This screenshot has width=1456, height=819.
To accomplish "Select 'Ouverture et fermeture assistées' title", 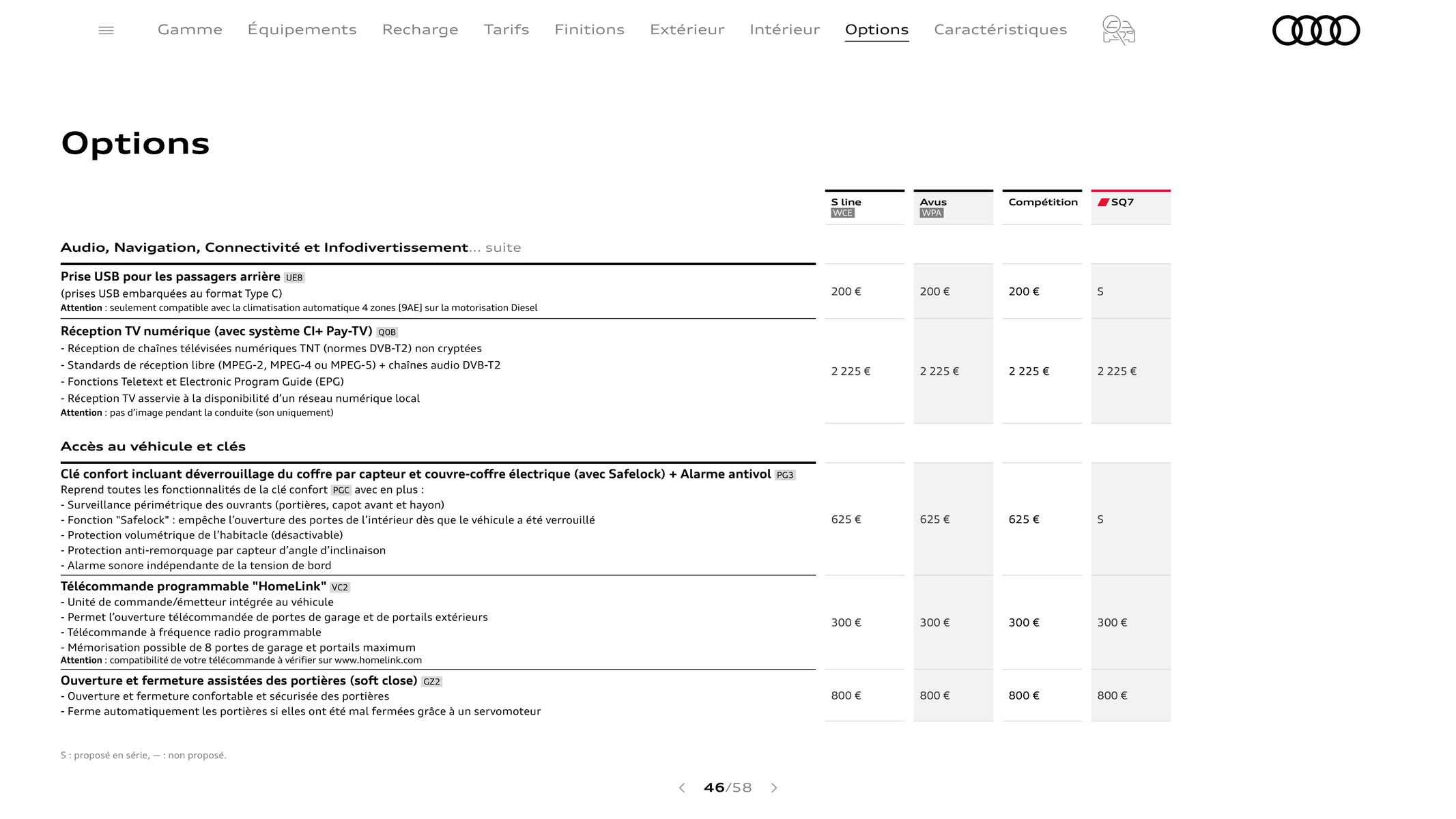I will [x=239, y=680].
